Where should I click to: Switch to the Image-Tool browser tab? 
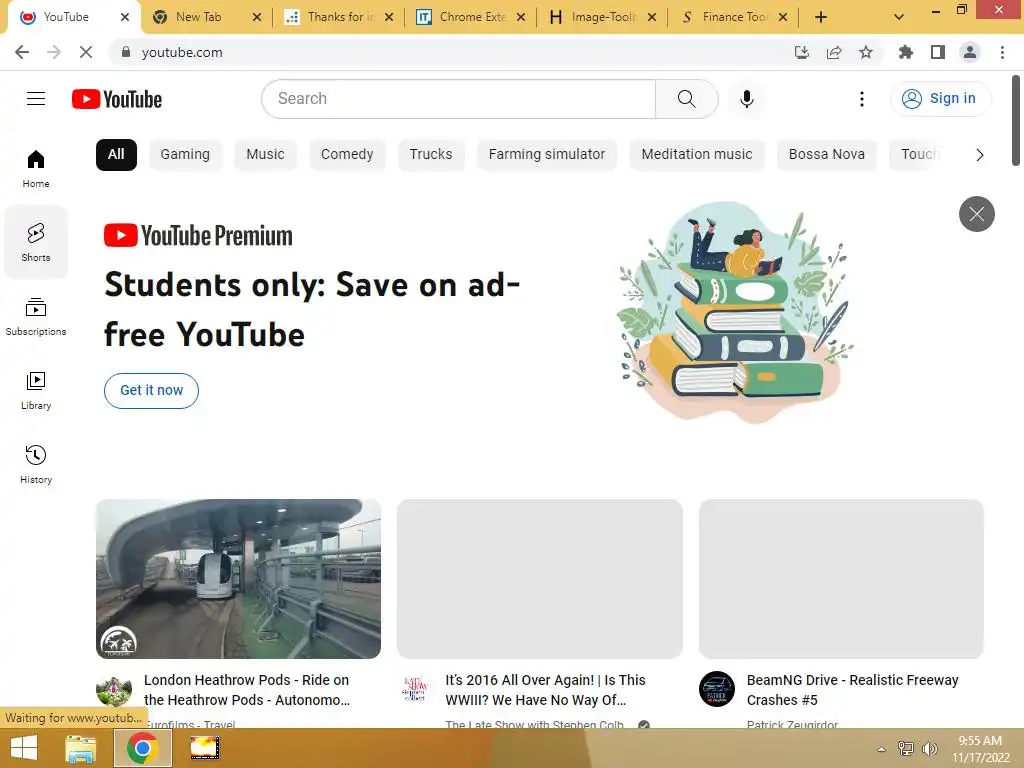pos(603,18)
